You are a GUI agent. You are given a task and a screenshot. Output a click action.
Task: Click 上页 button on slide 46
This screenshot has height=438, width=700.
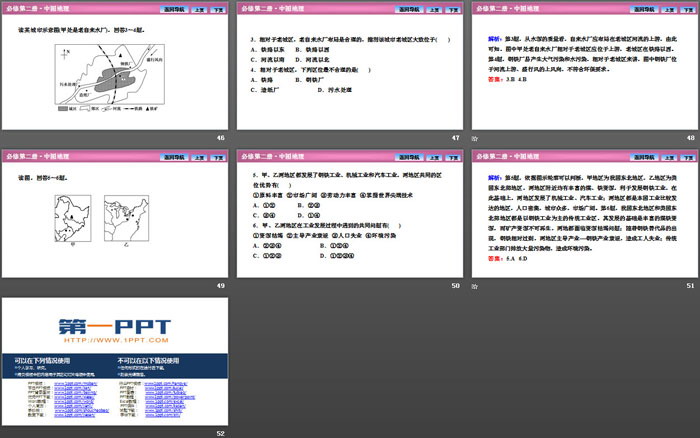199,10
